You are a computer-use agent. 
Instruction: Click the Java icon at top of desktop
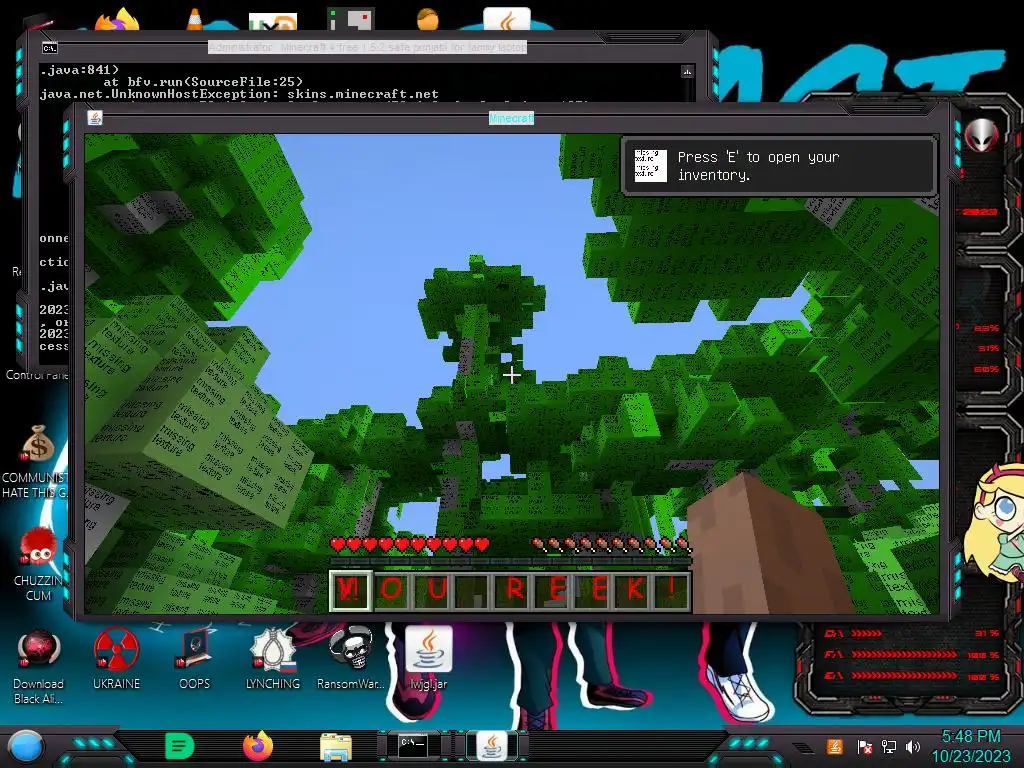point(507,19)
